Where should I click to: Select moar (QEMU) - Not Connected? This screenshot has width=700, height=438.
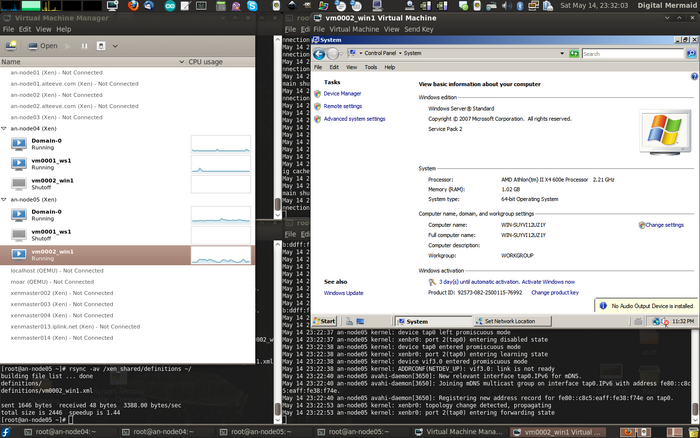pyautogui.click(x=52, y=282)
